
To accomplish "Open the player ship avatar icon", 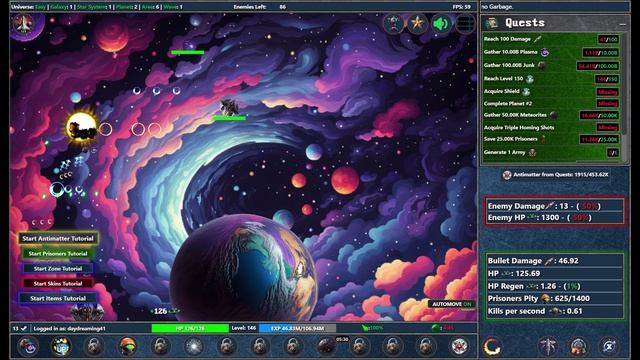I will [x=24, y=24].
